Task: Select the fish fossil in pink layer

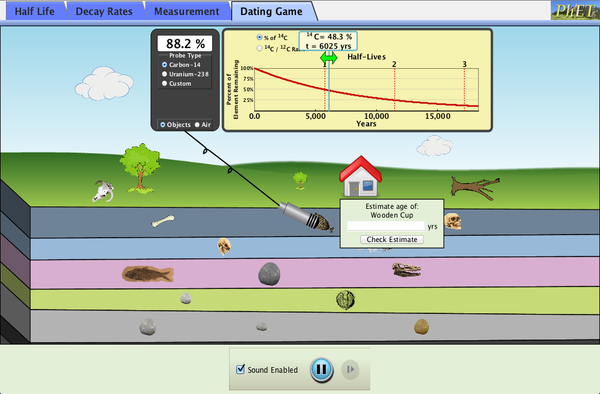Action: [148, 274]
